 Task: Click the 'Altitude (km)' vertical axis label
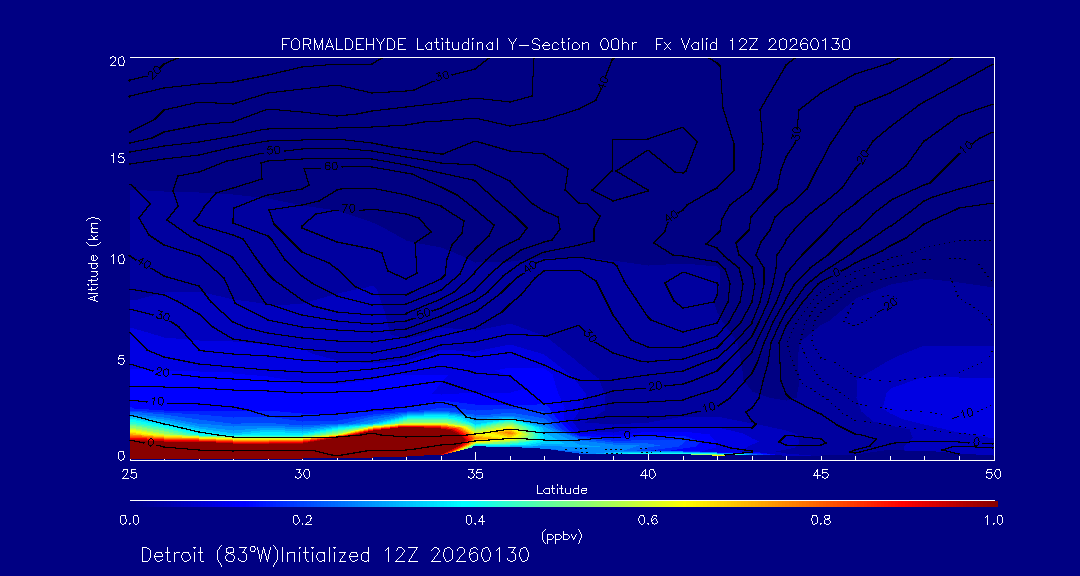coord(93,258)
